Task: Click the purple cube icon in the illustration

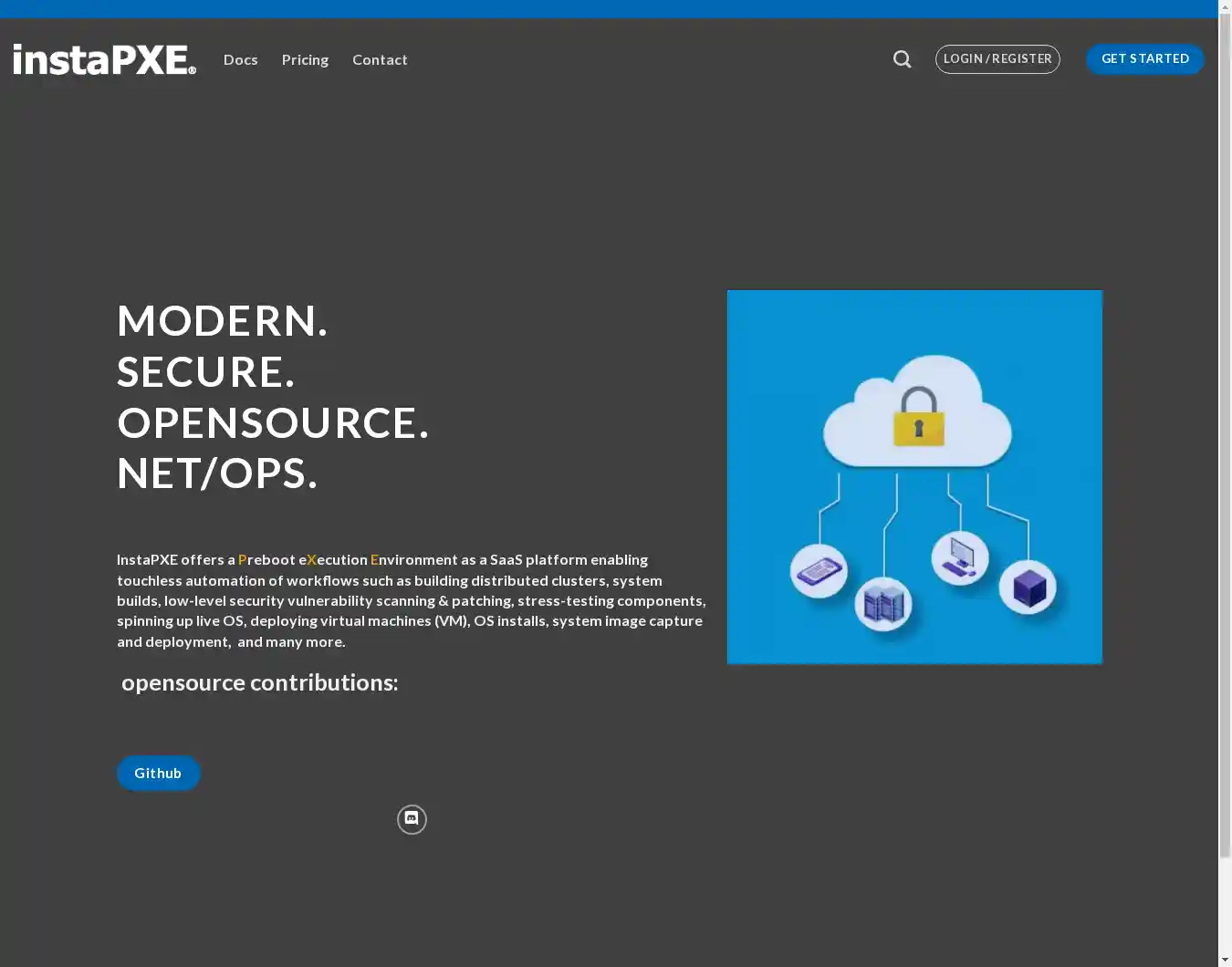Action: (x=1028, y=587)
